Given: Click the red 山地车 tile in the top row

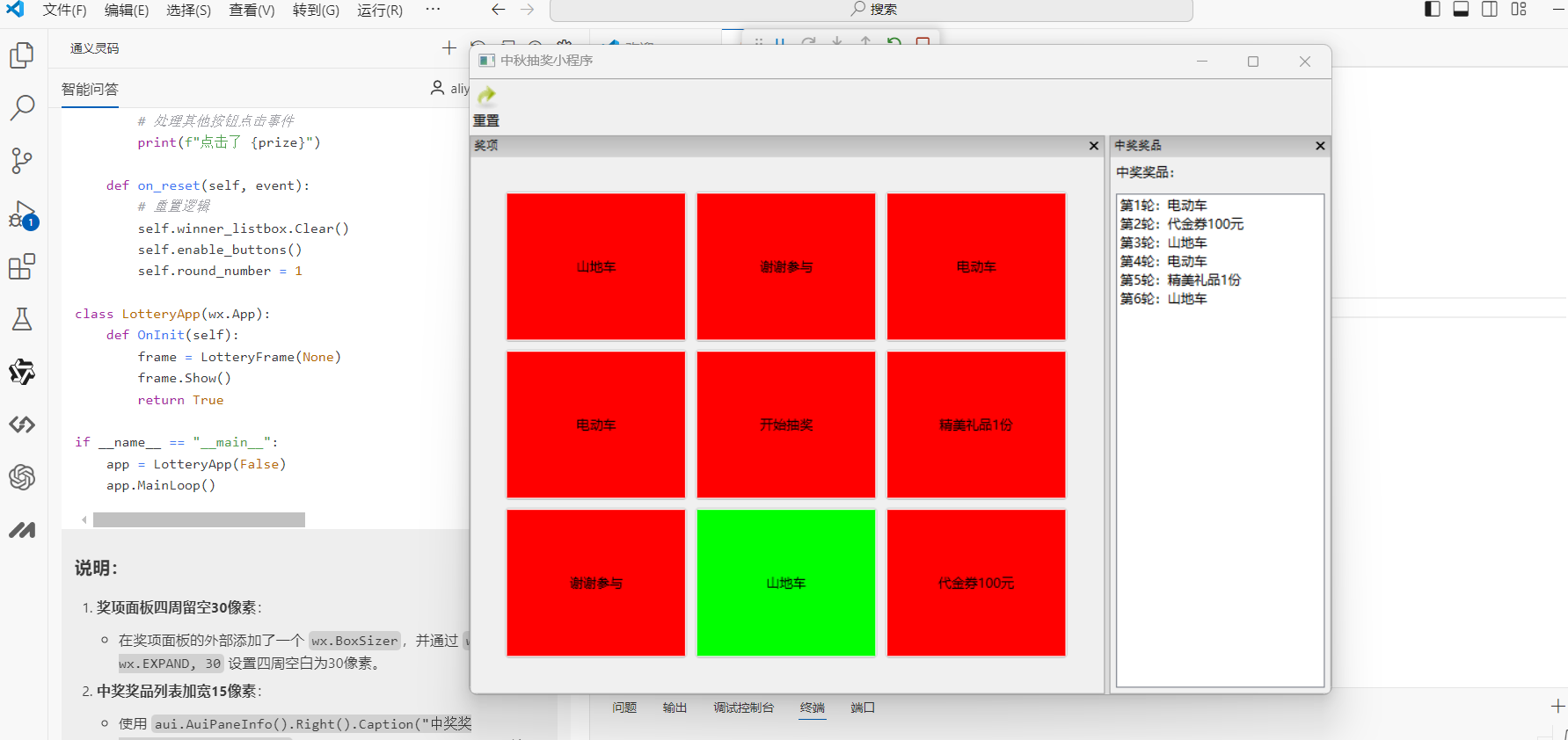Looking at the screenshot, I should click(x=596, y=266).
